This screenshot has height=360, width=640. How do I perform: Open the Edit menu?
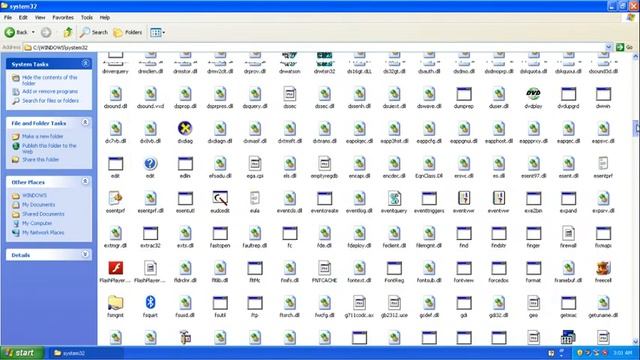click(x=23, y=18)
